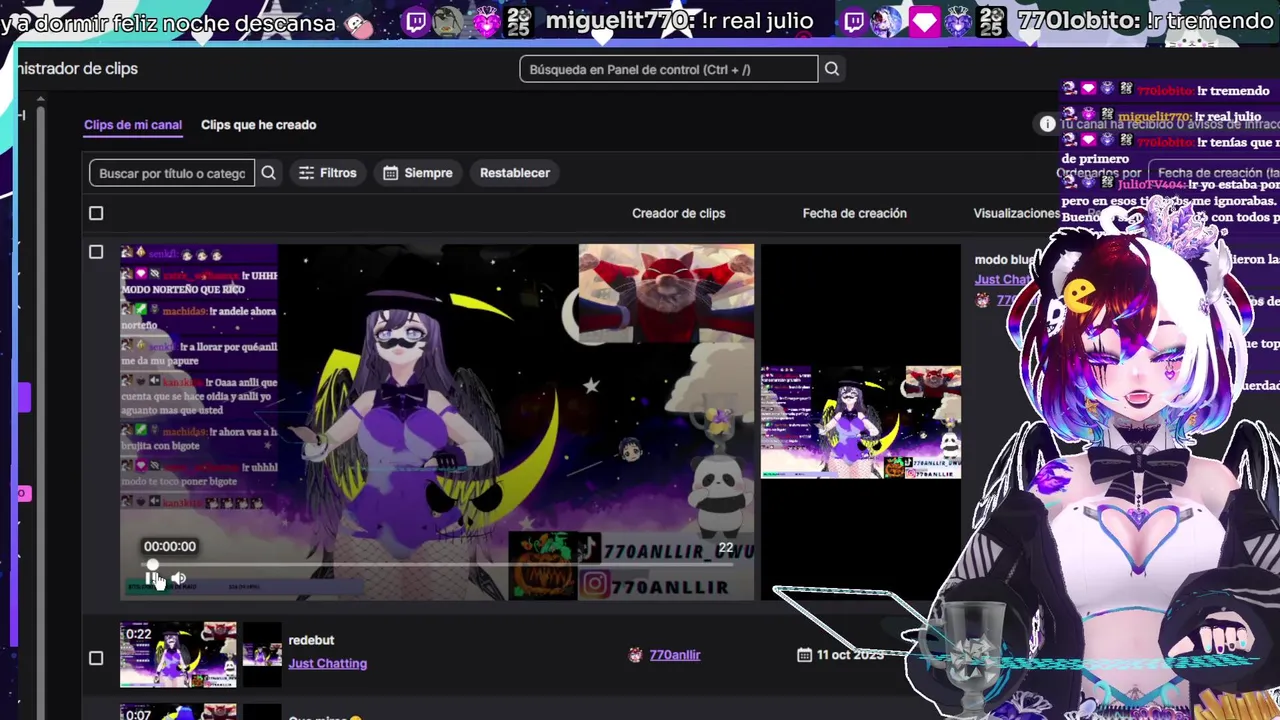Click the modo blue clip title
This screenshot has width=1280, height=720.
(1004, 260)
